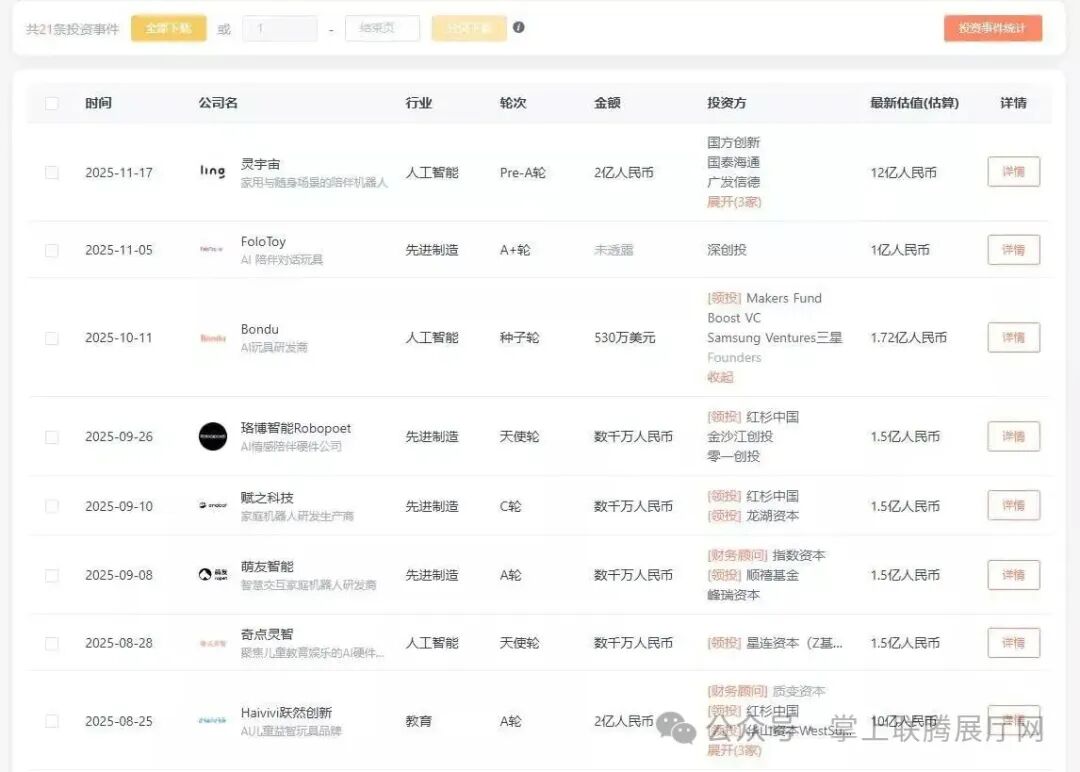The image size is (1080, 772).
Task: Click the 行业 column header
Action: [x=419, y=103]
